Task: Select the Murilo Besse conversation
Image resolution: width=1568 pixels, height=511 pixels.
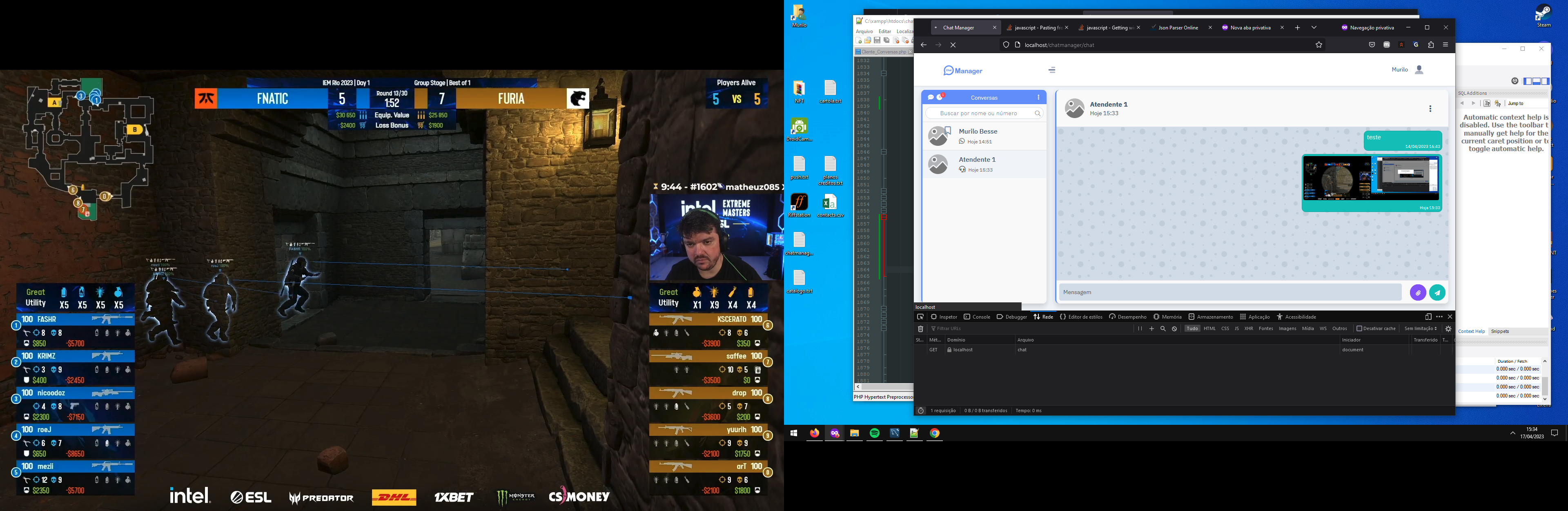Action: (984, 136)
